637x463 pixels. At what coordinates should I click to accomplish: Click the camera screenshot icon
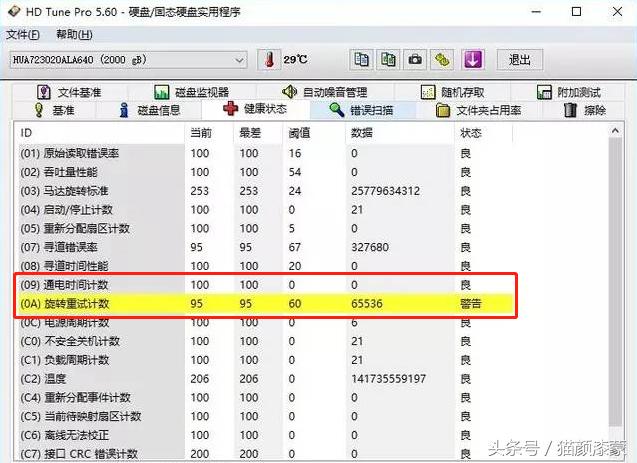tap(415, 60)
